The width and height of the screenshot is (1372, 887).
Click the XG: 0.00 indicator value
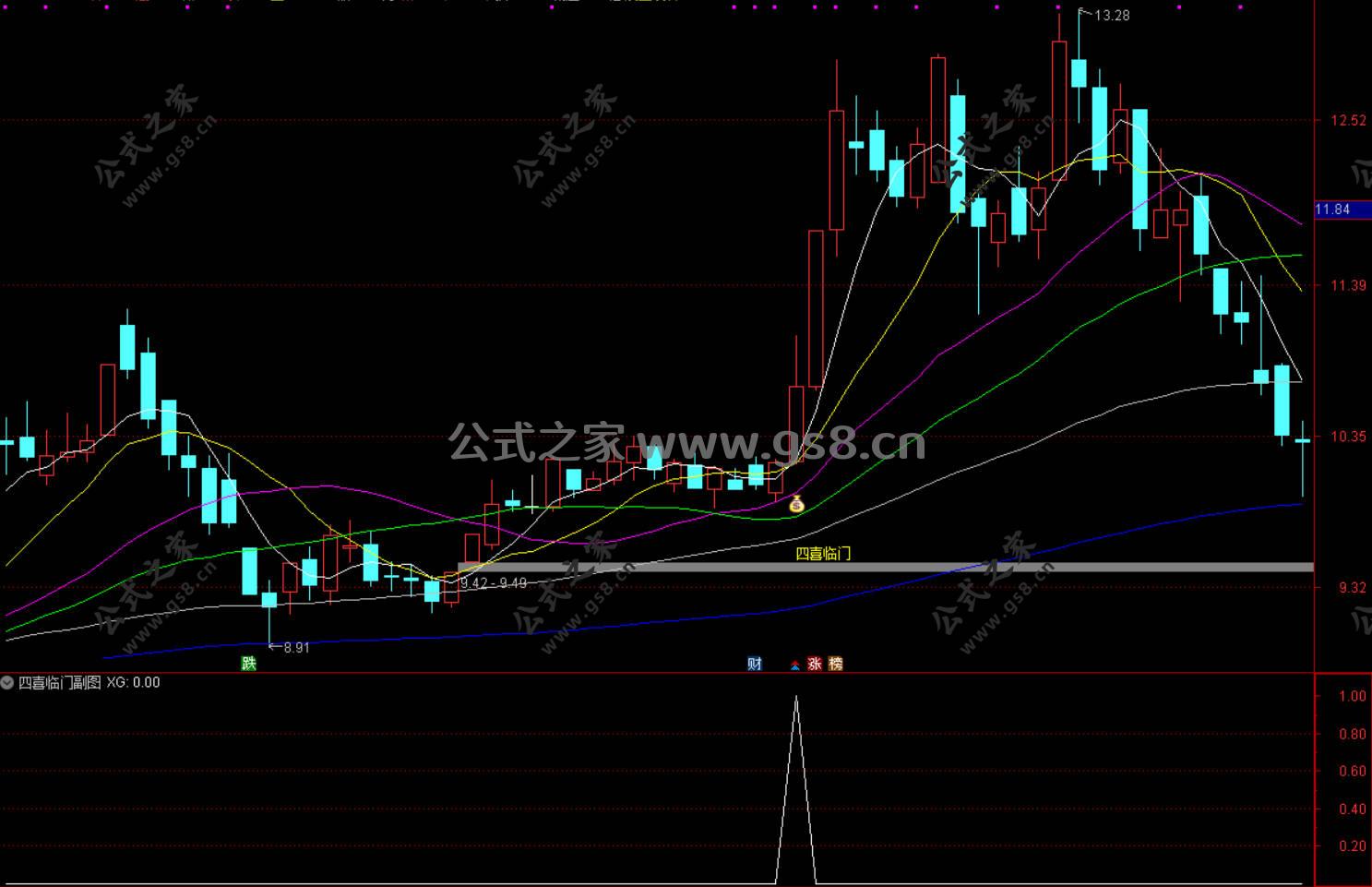133,683
